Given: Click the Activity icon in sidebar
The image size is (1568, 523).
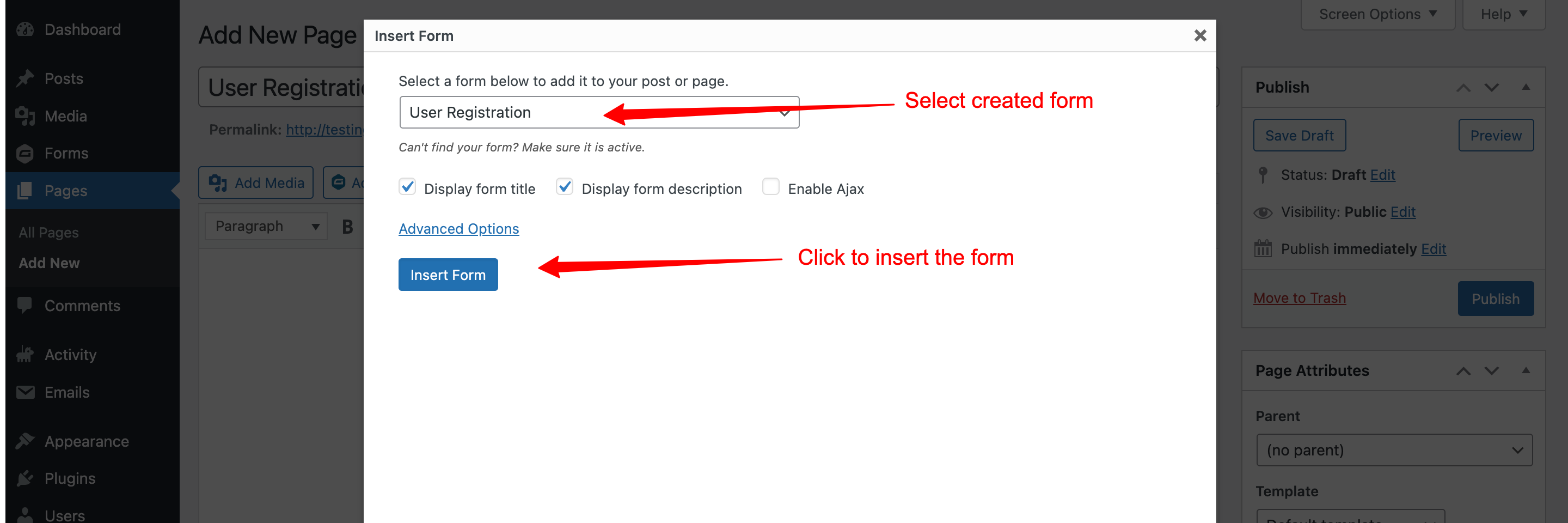Looking at the screenshot, I should click(x=25, y=354).
